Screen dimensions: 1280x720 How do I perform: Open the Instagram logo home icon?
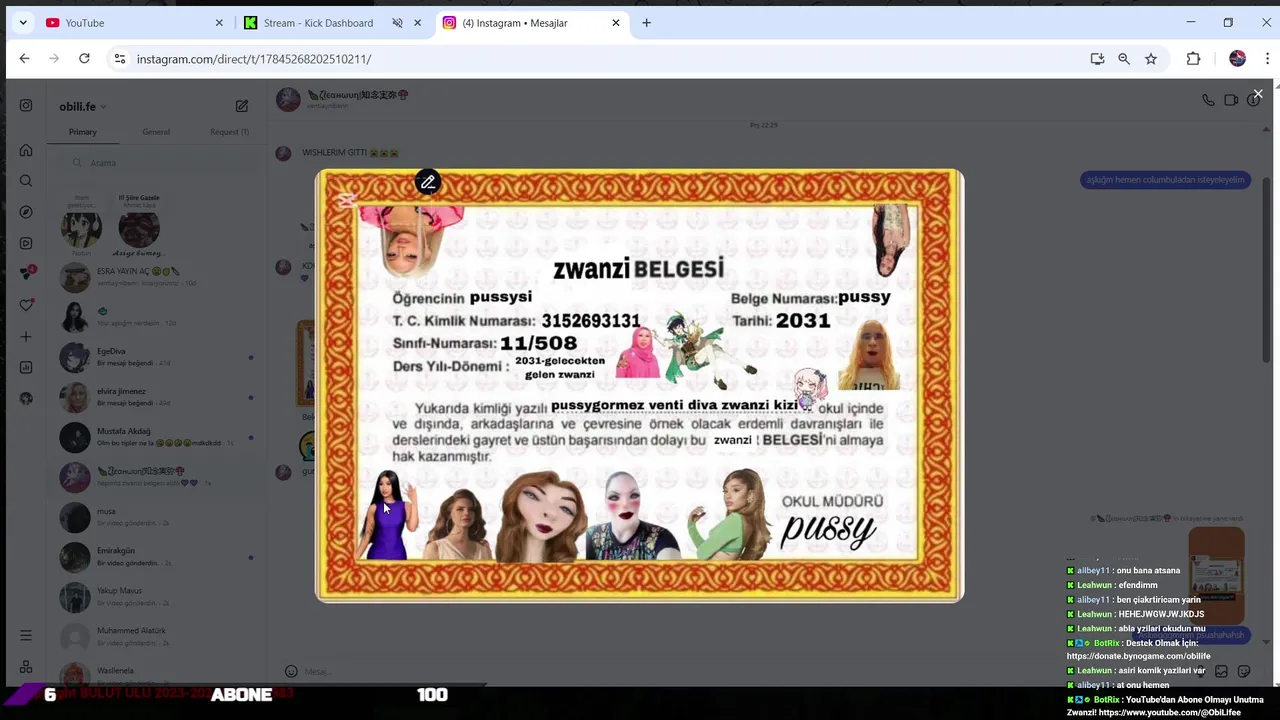point(26,106)
